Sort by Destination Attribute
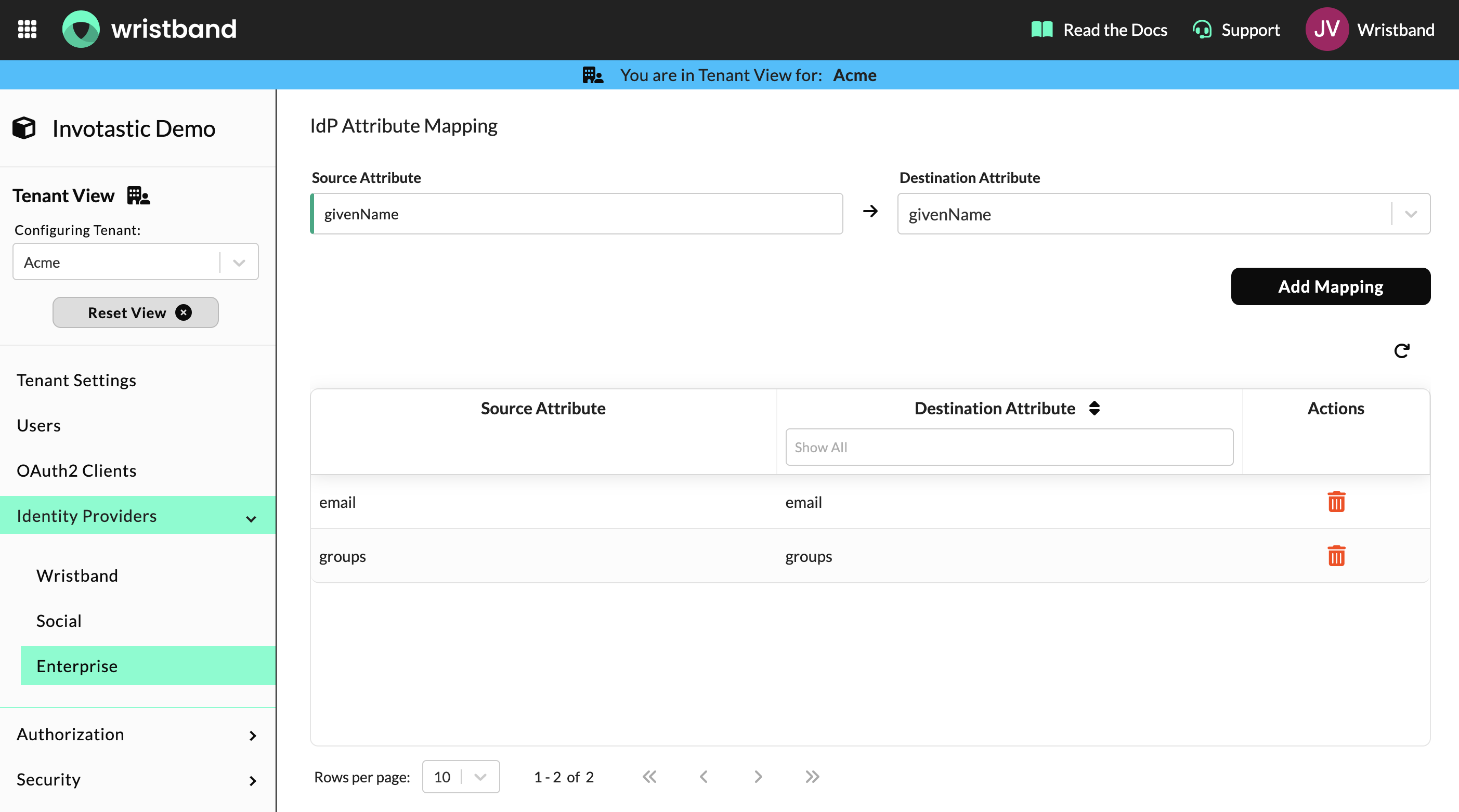 (x=1094, y=408)
